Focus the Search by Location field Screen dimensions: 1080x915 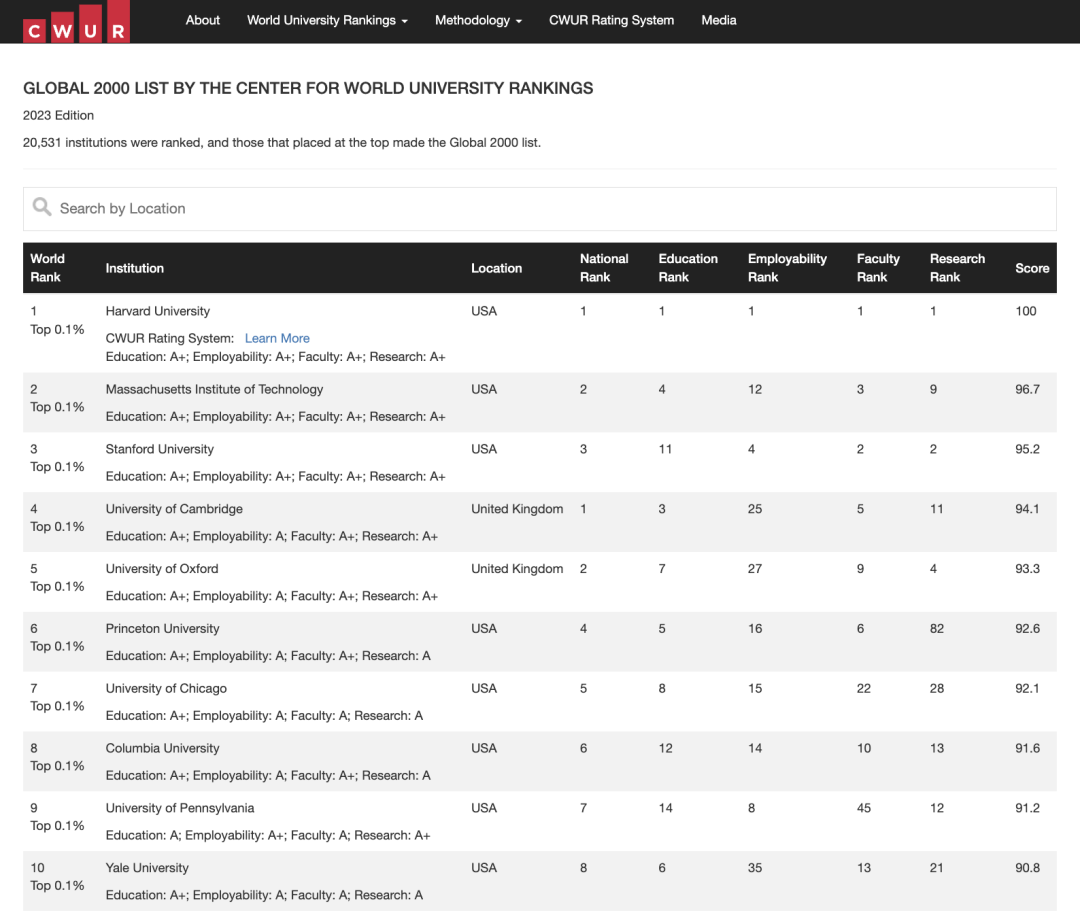click(x=539, y=209)
